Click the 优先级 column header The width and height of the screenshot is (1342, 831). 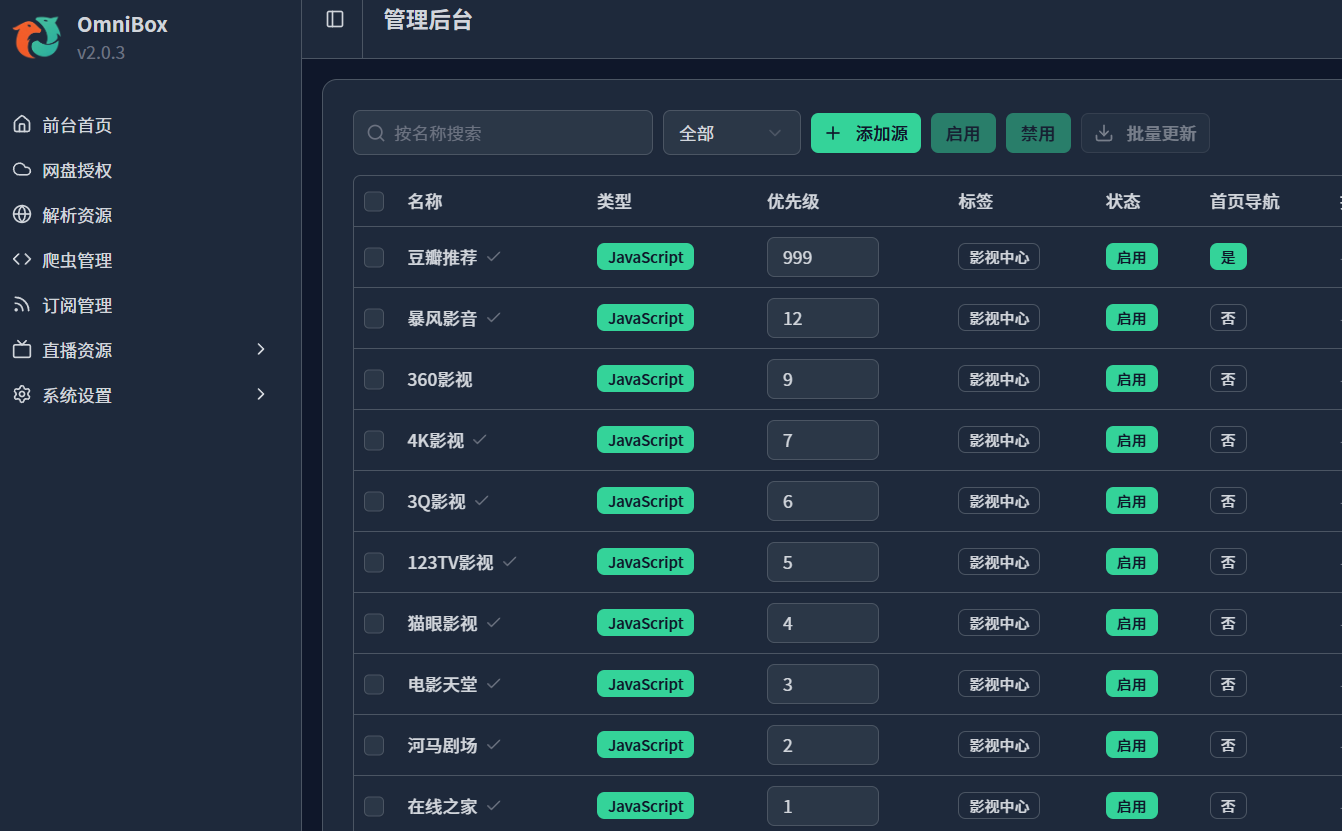pos(793,201)
